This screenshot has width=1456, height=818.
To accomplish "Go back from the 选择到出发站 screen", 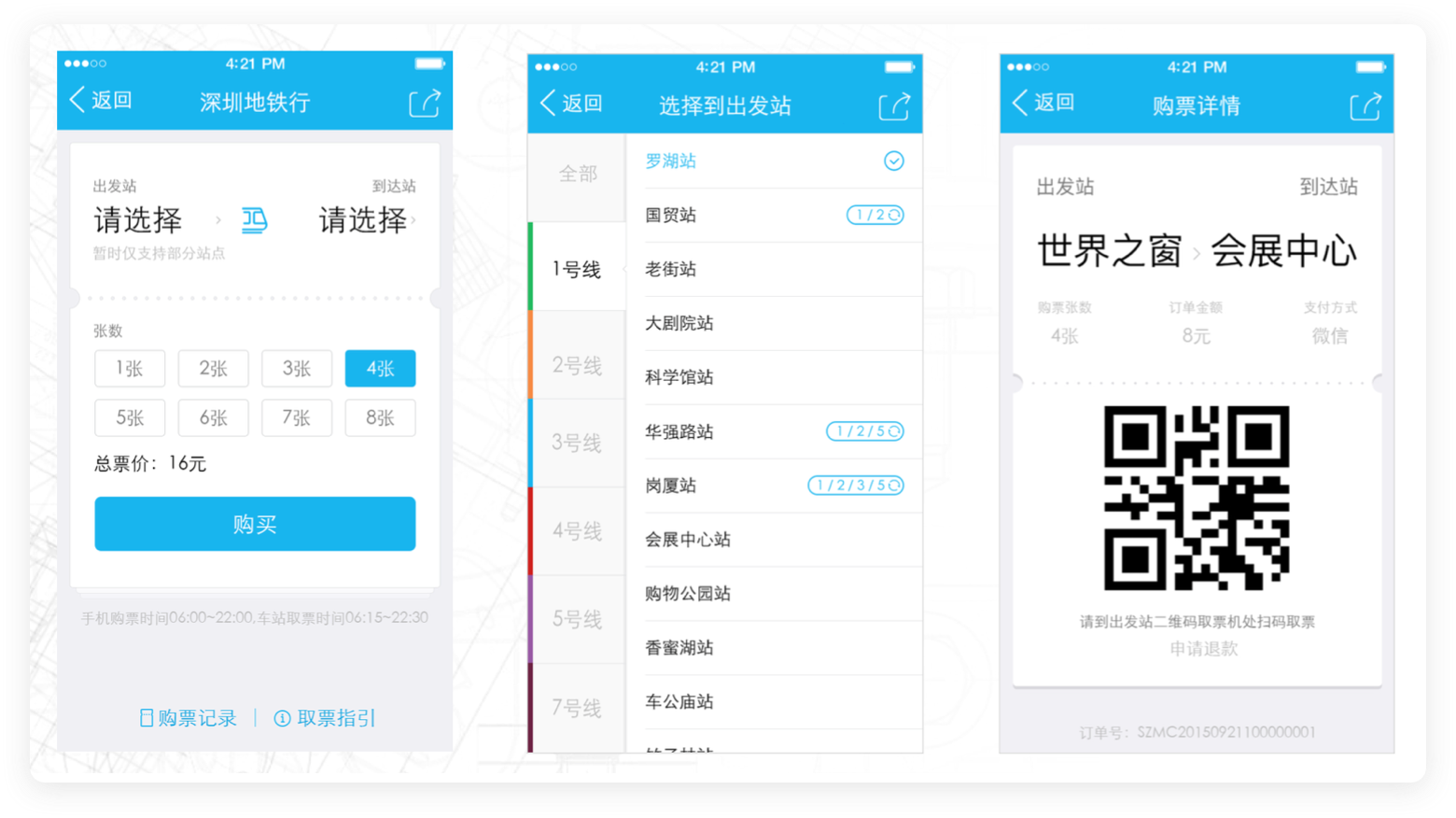I will tap(572, 104).
